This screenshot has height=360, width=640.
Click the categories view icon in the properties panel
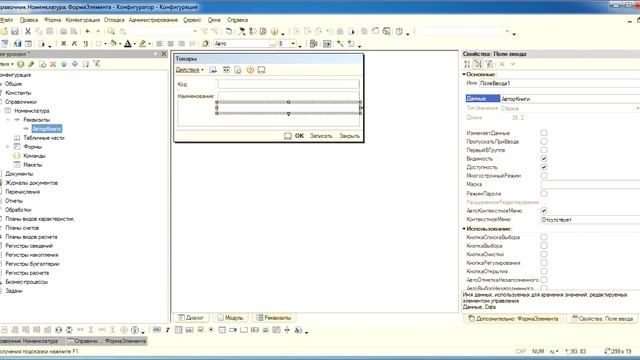[x=478, y=64]
